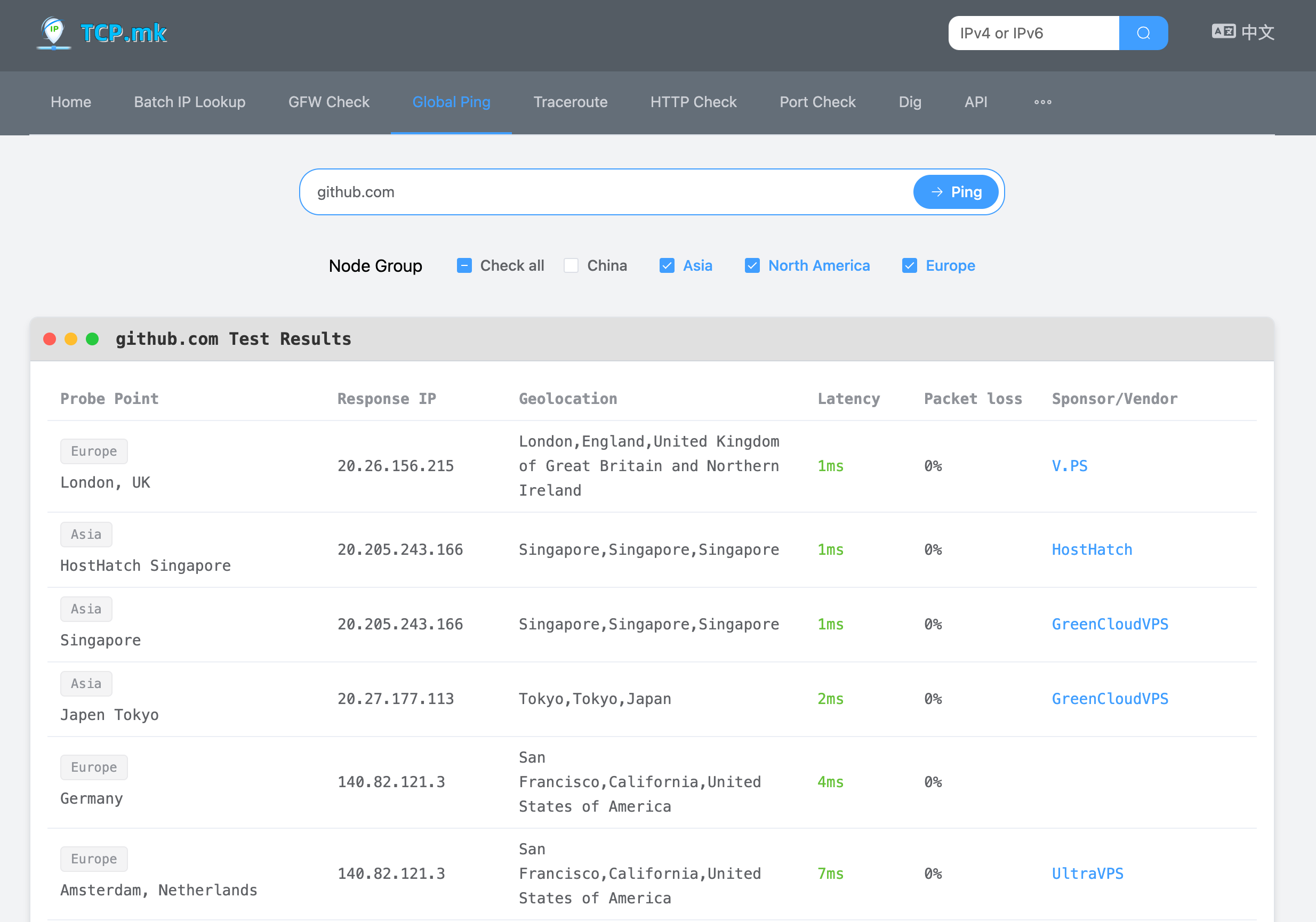Screen dimensions: 1316x922
Task: Click the Node Group label
Action: click(375, 265)
